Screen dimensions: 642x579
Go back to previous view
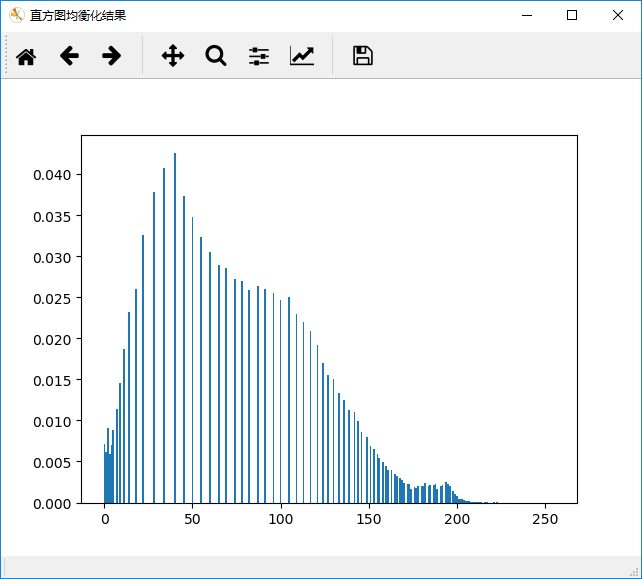point(69,56)
